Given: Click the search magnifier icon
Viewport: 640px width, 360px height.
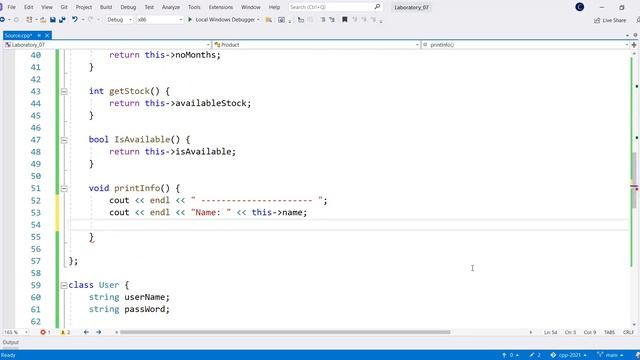Looking at the screenshot, I should [x=377, y=7].
